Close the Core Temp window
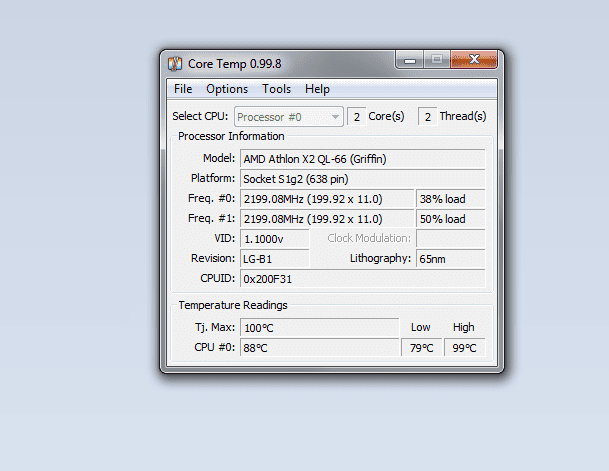The image size is (609, 471). 473,60
